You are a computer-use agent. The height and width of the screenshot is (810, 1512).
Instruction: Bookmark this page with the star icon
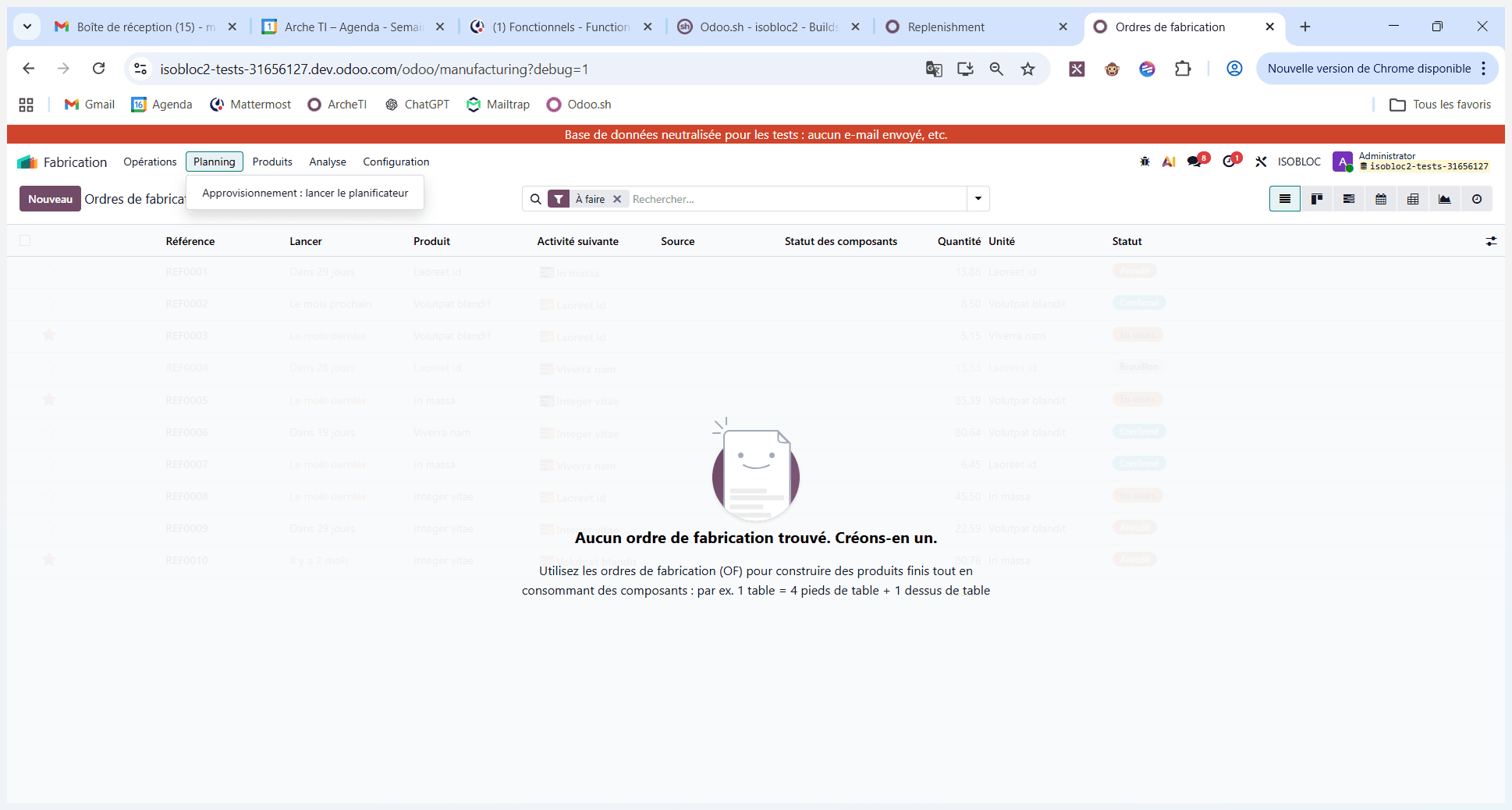click(x=1028, y=69)
